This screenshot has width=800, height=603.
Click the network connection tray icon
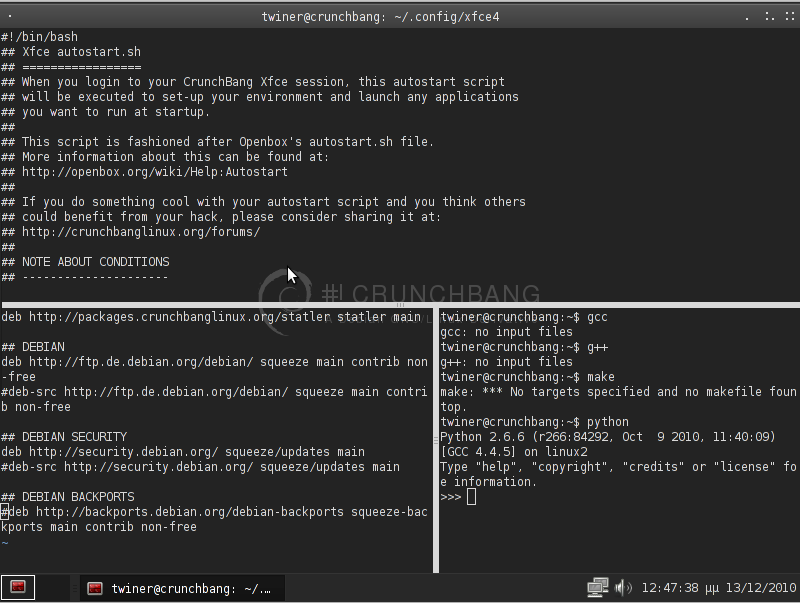click(x=597, y=588)
